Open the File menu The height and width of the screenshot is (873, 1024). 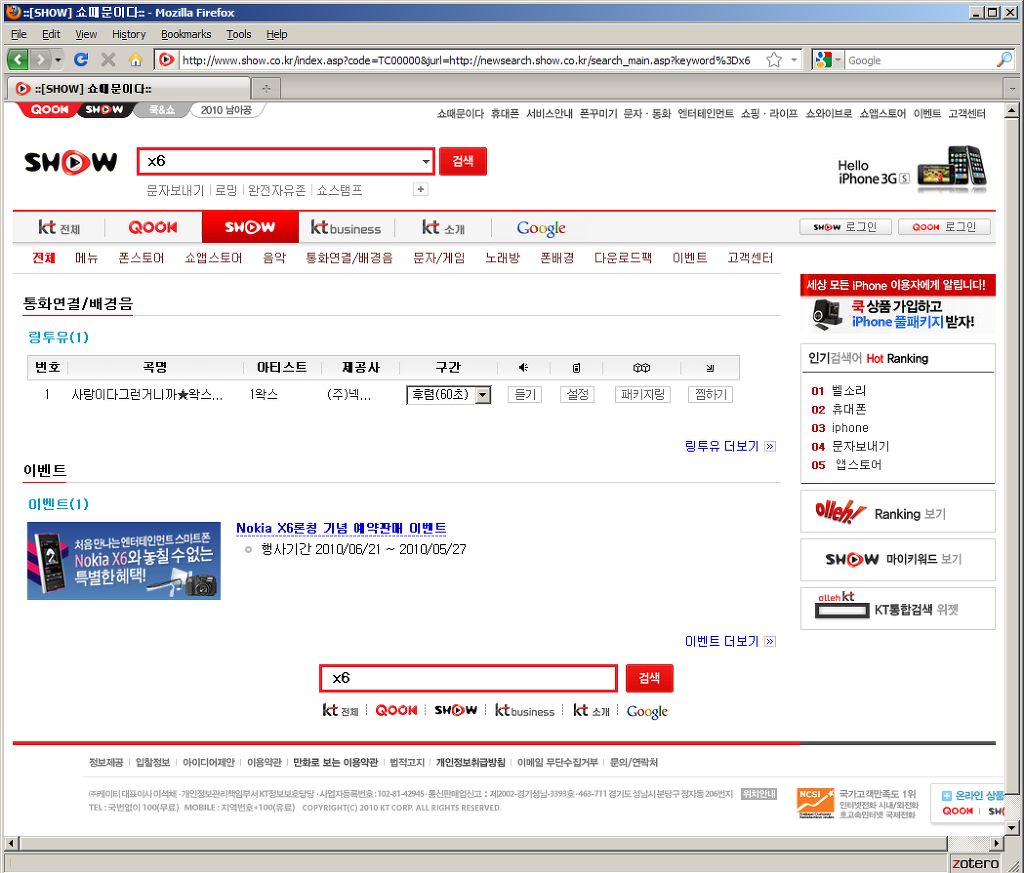[x=18, y=34]
